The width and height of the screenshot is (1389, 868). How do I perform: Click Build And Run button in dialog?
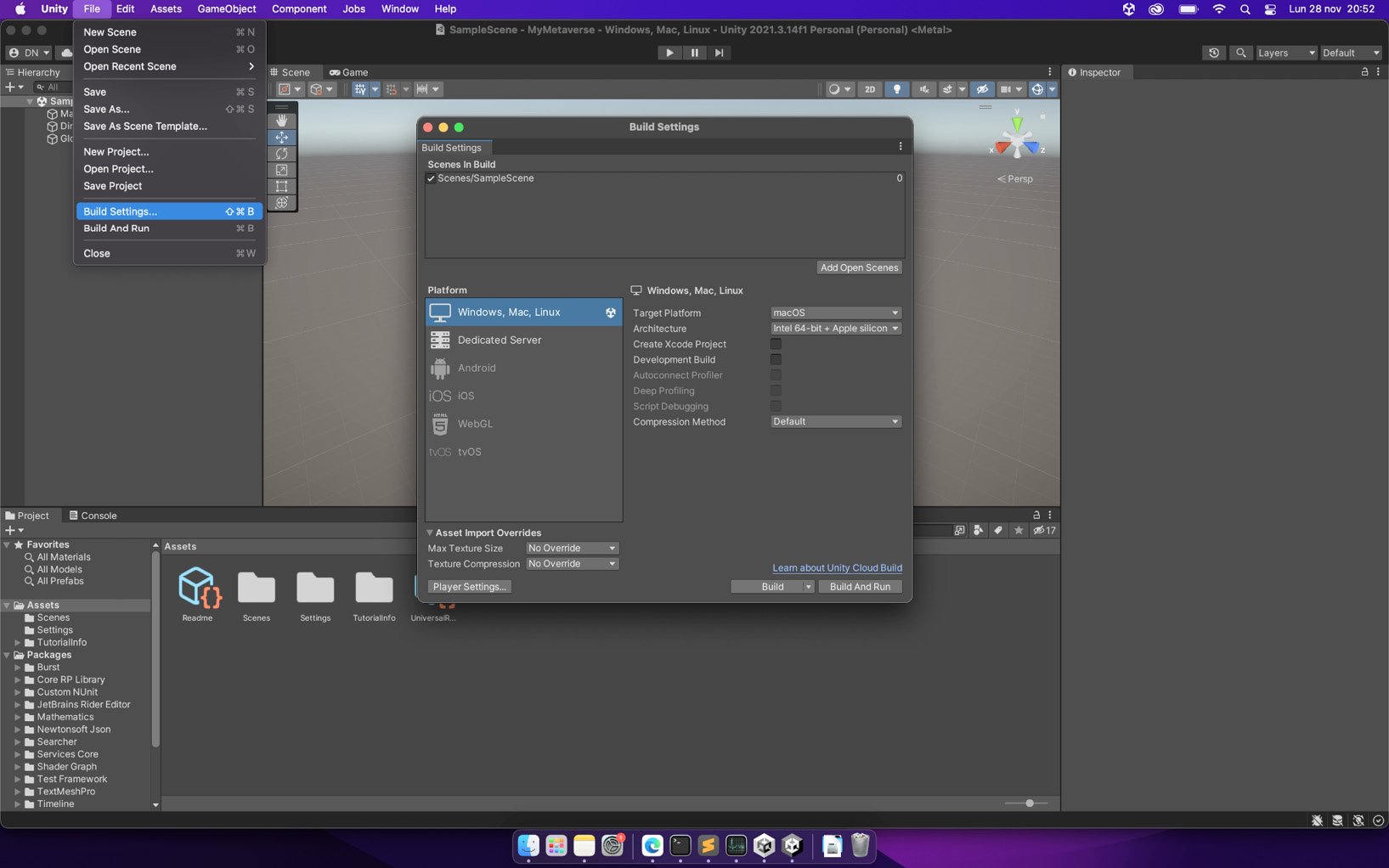860,587
